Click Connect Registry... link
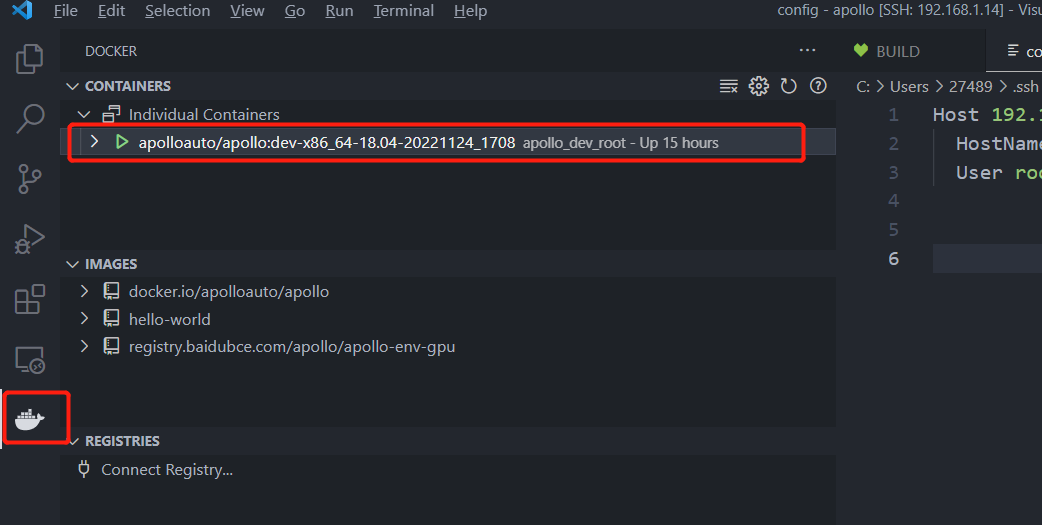1042x525 pixels. tap(167, 469)
